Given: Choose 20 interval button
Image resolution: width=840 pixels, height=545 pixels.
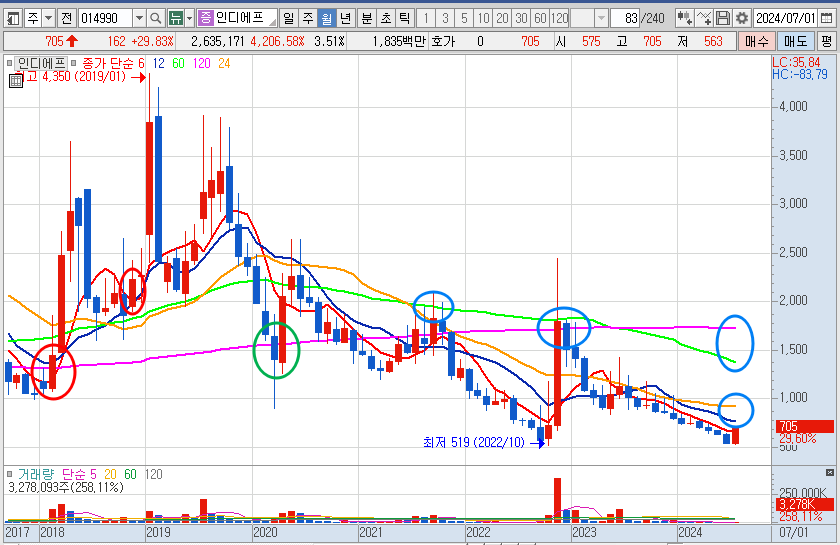Looking at the screenshot, I should [502, 19].
